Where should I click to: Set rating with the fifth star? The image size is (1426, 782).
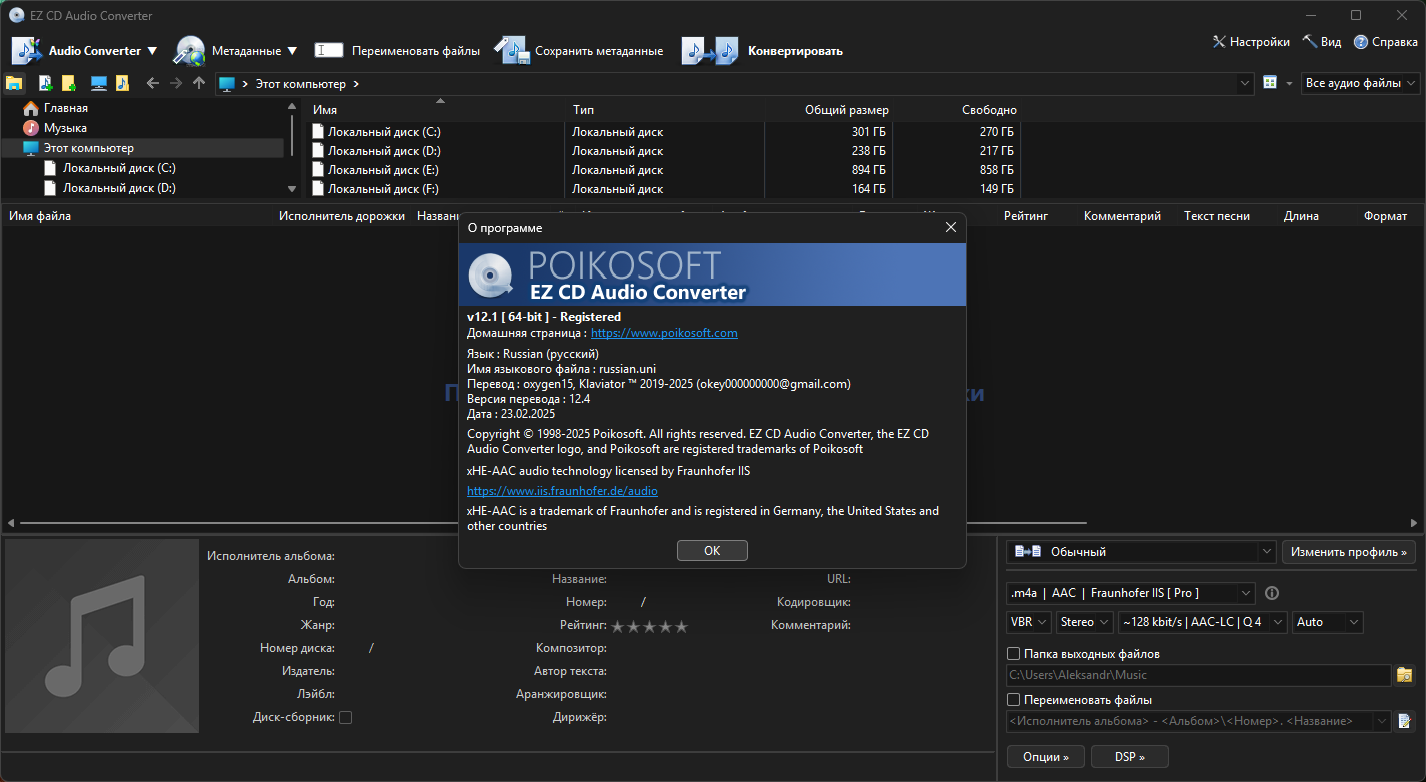(681, 627)
